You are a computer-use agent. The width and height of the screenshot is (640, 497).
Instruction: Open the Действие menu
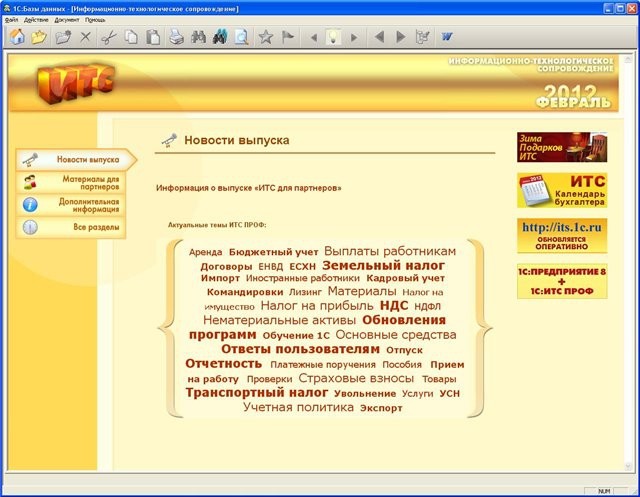(x=36, y=20)
